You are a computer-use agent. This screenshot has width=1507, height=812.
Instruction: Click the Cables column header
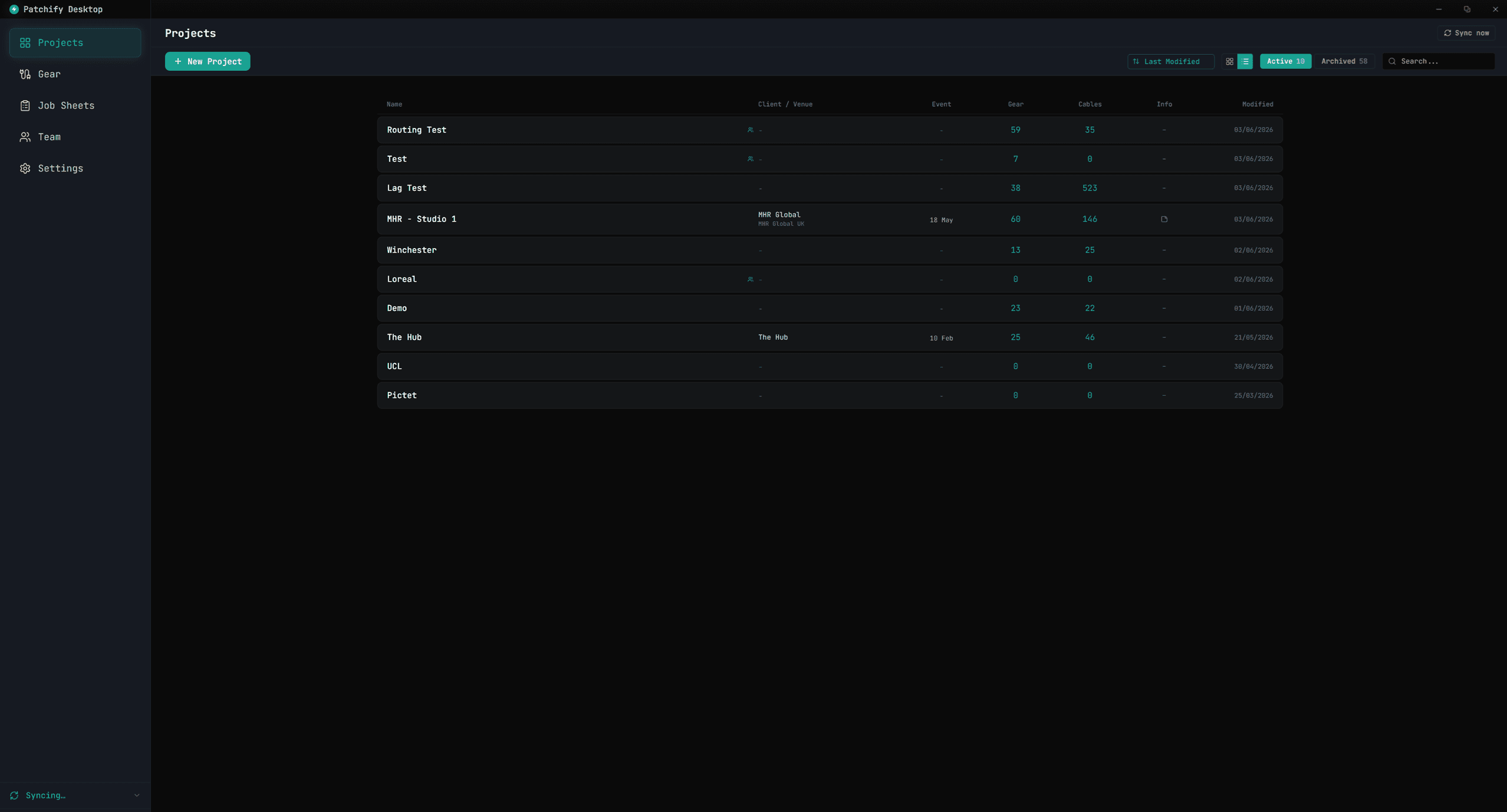(x=1090, y=104)
